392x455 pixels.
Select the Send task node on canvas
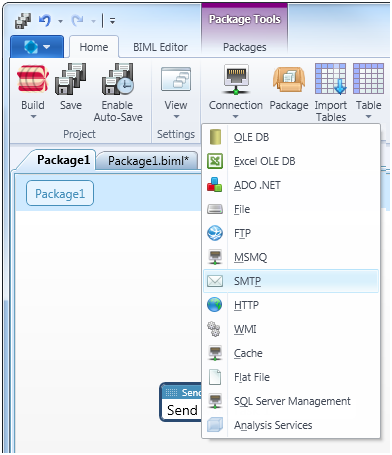[x=181, y=402]
